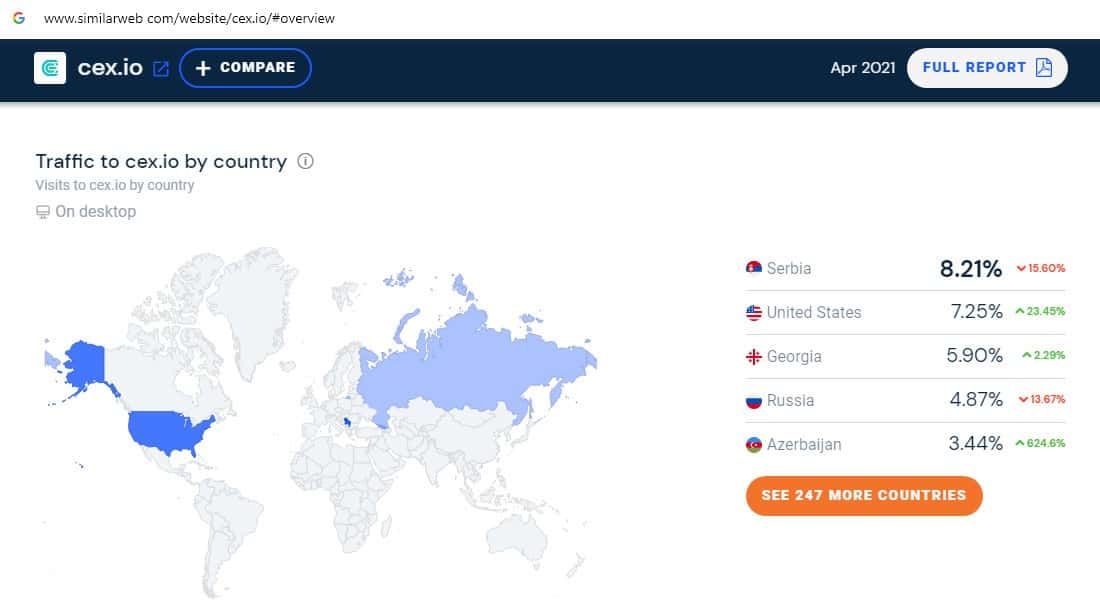Click Visits to cex.io by country subtitle

115,185
